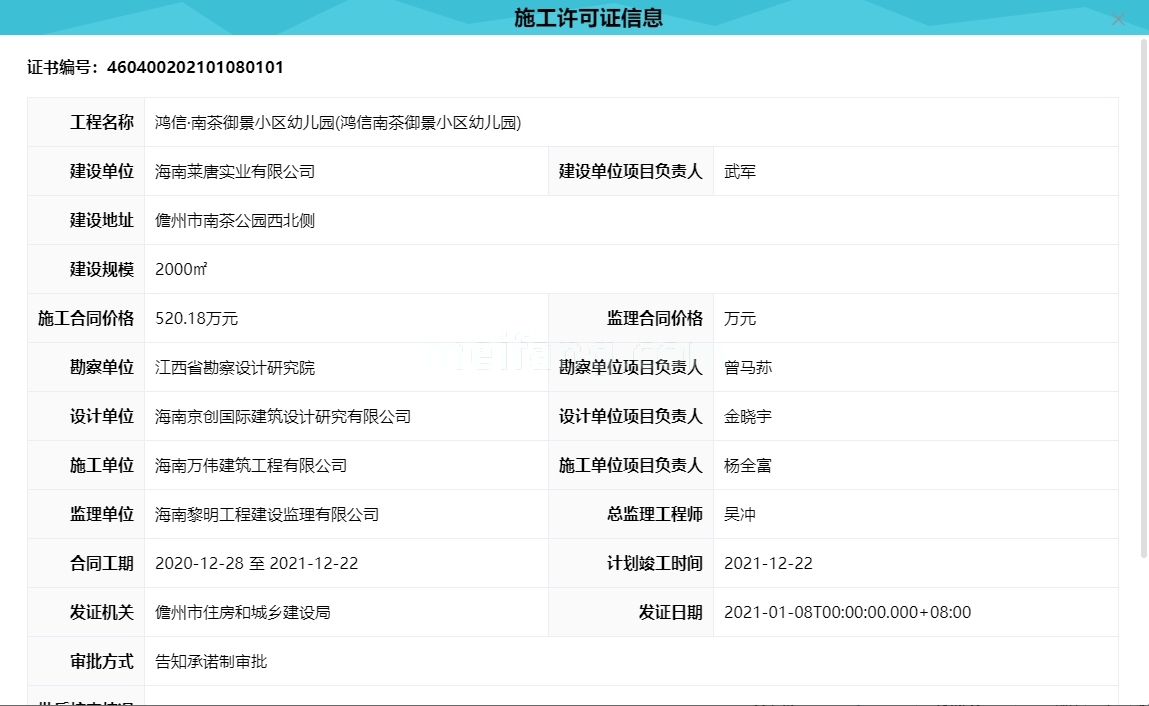Click contract price 520.18万元
The image size is (1149, 706).
click(x=197, y=319)
